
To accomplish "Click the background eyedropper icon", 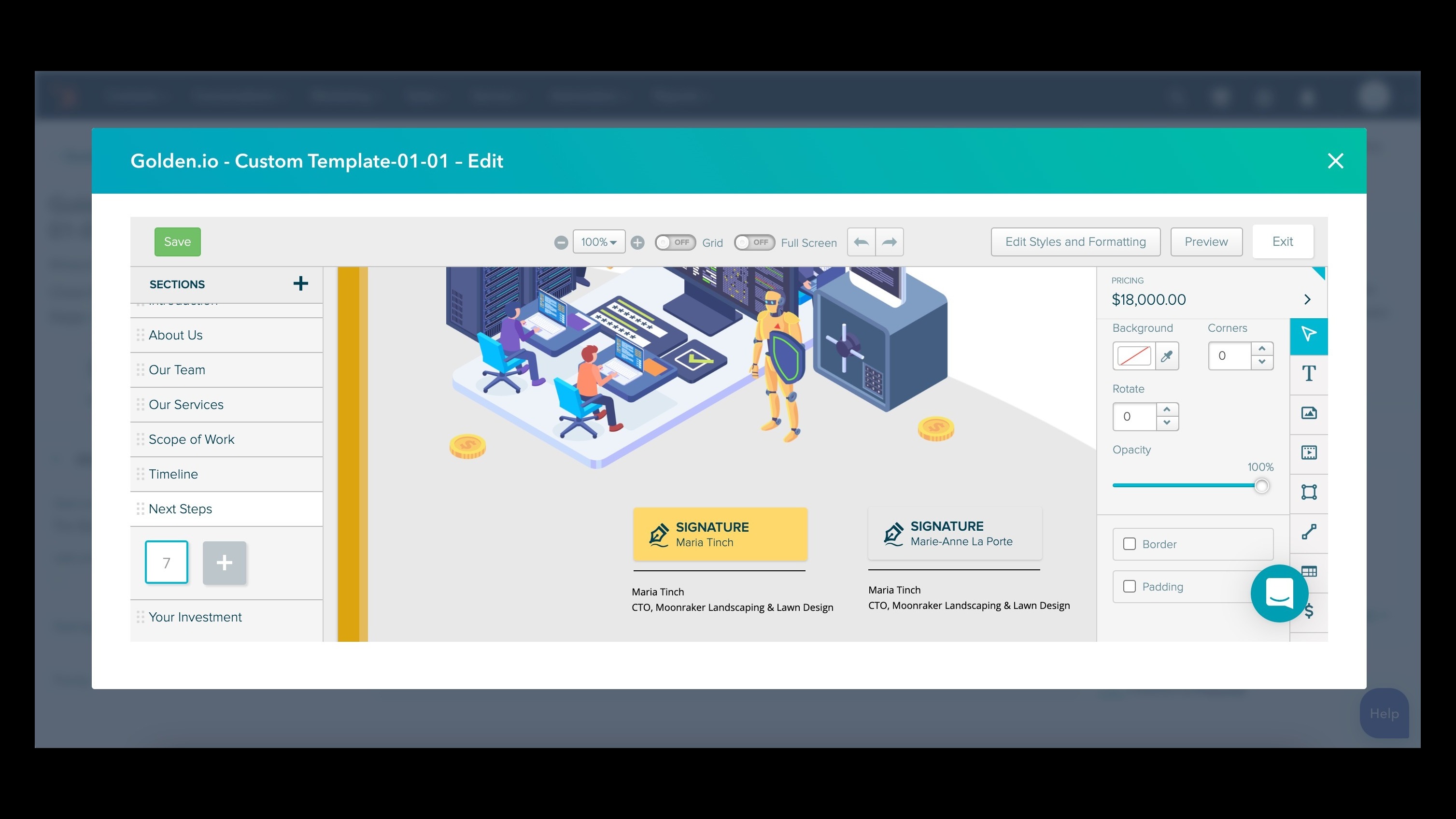I will pyautogui.click(x=1166, y=356).
